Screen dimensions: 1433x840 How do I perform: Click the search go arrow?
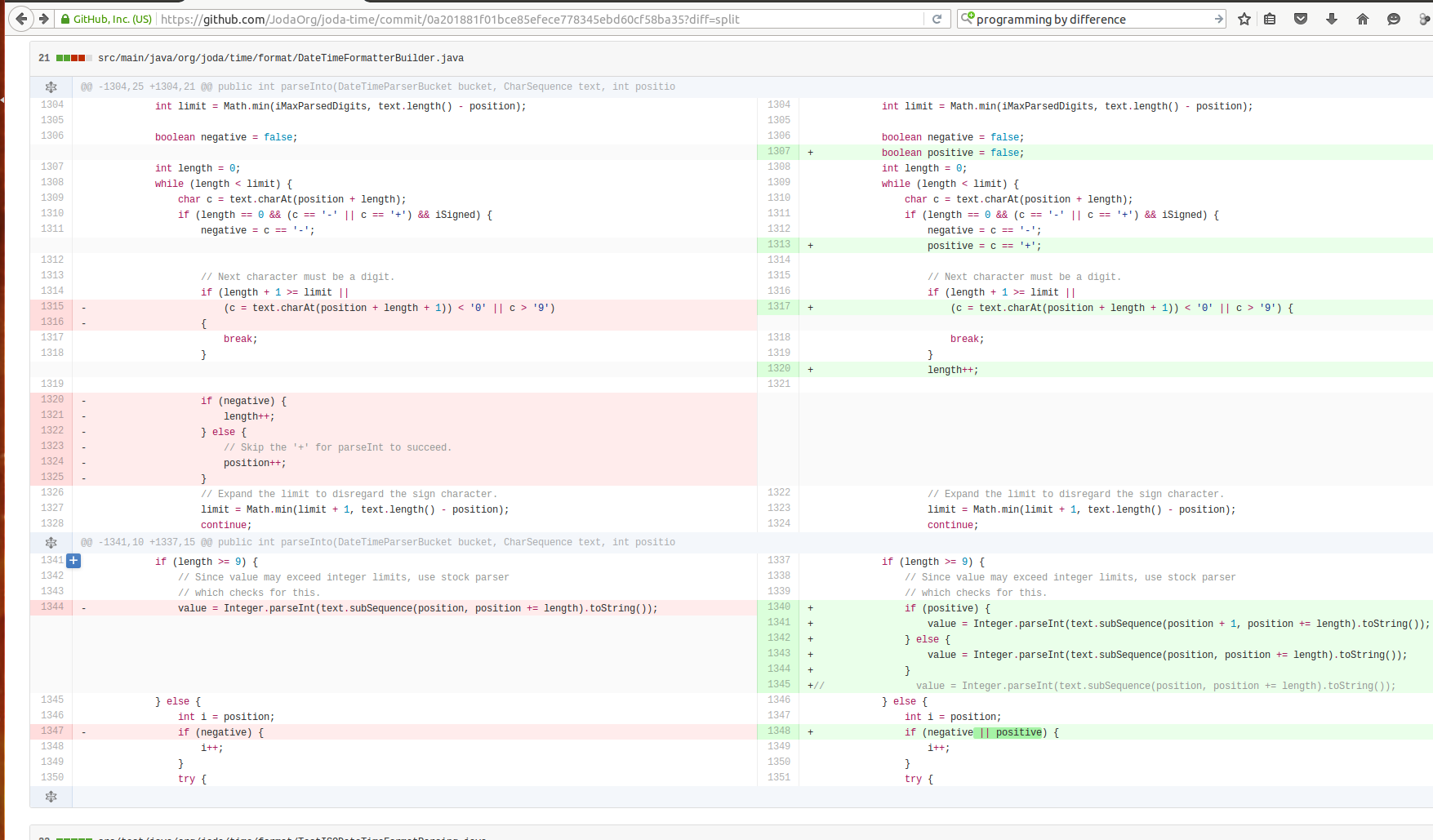1218,19
